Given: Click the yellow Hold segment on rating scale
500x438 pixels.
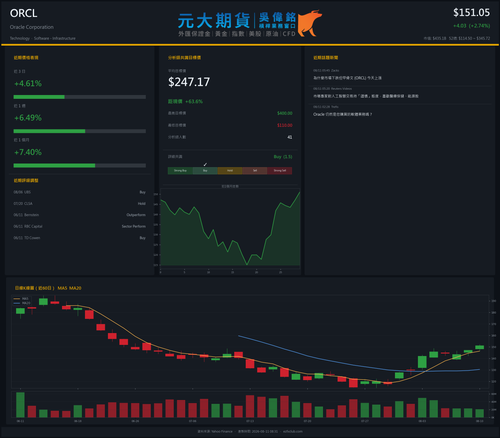Looking at the screenshot, I should (x=230, y=171).
